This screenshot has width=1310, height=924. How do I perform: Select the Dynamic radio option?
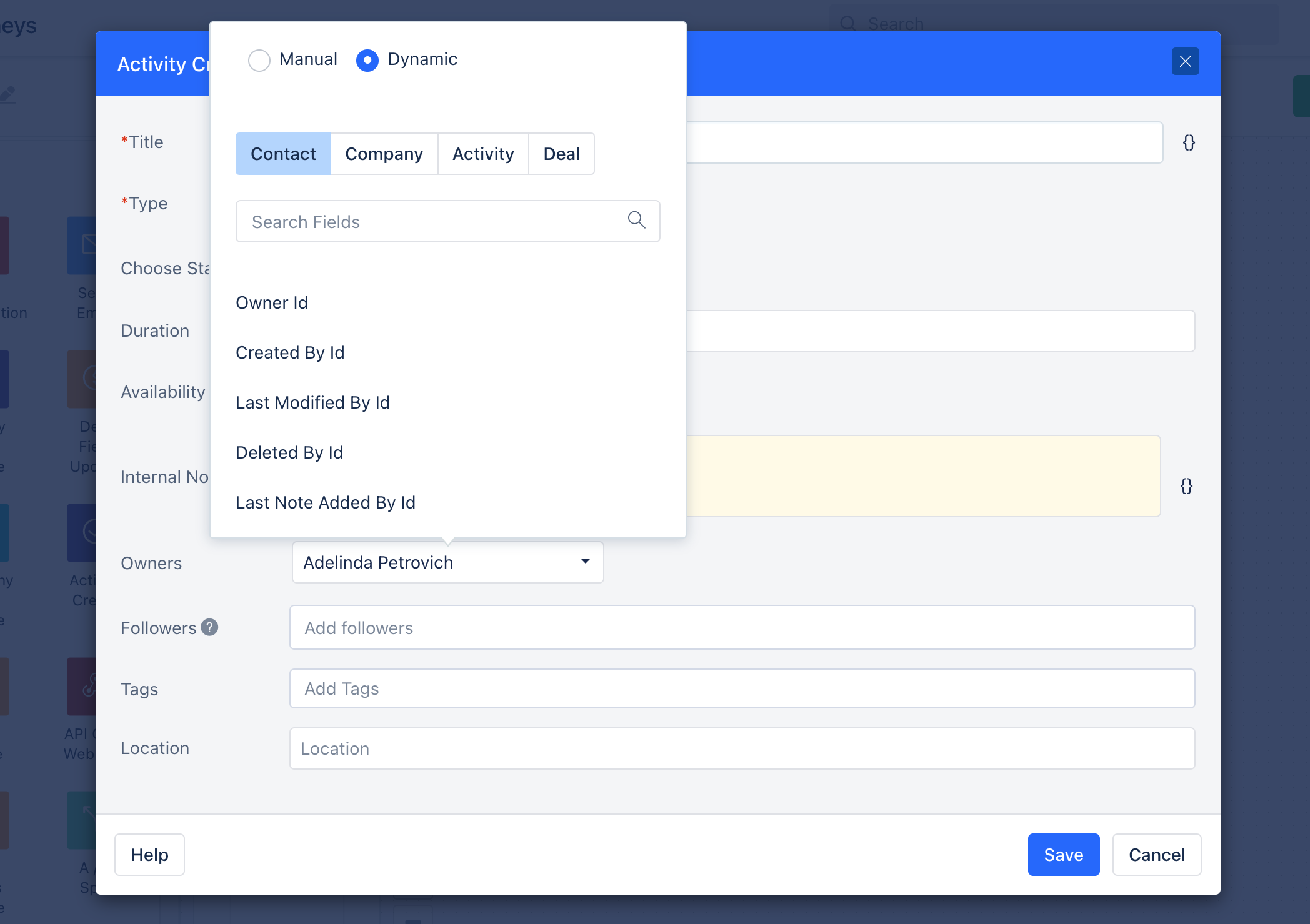pyautogui.click(x=367, y=60)
